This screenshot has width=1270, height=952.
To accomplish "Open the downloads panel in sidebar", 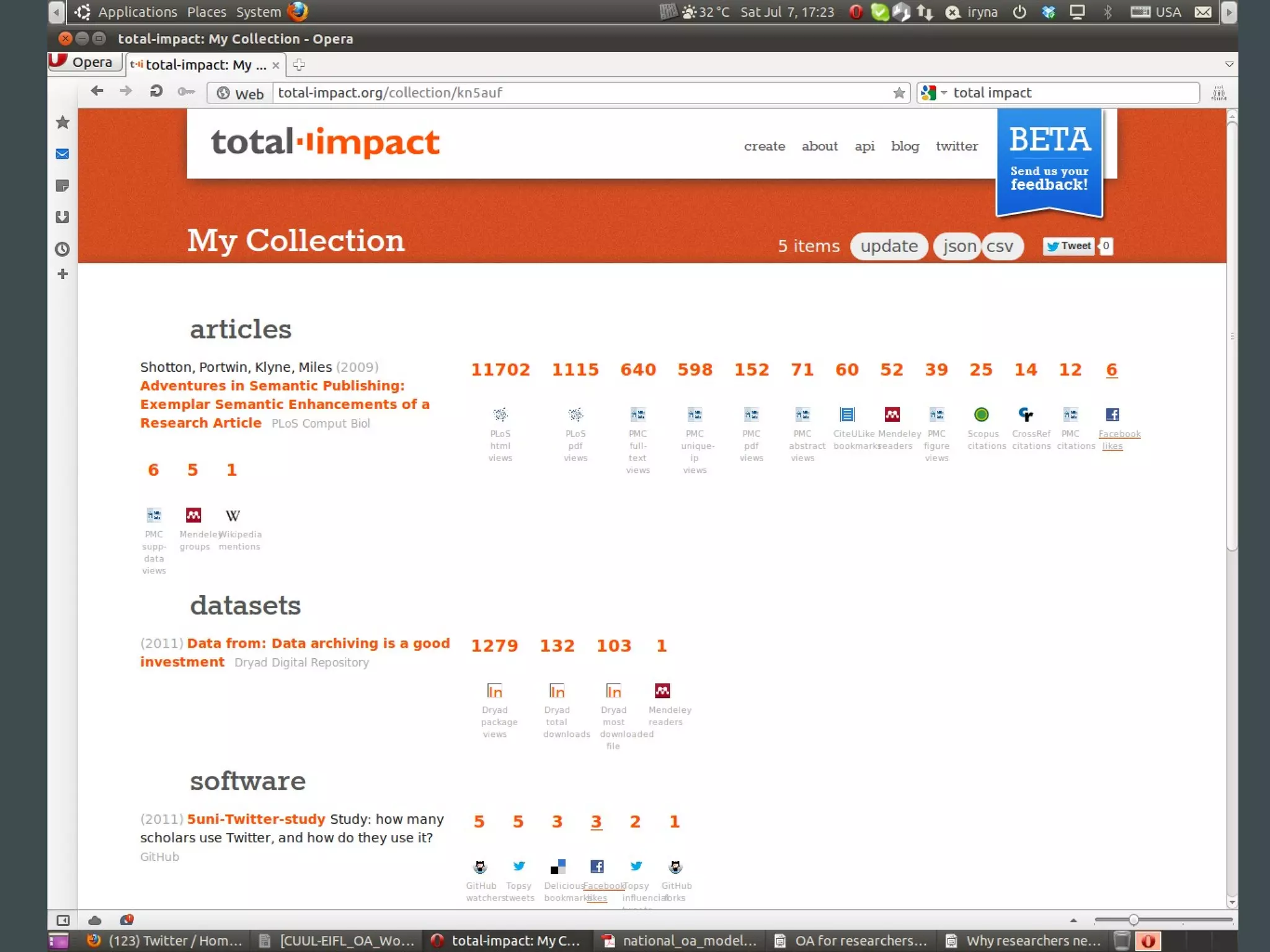I will pyautogui.click(x=63, y=217).
